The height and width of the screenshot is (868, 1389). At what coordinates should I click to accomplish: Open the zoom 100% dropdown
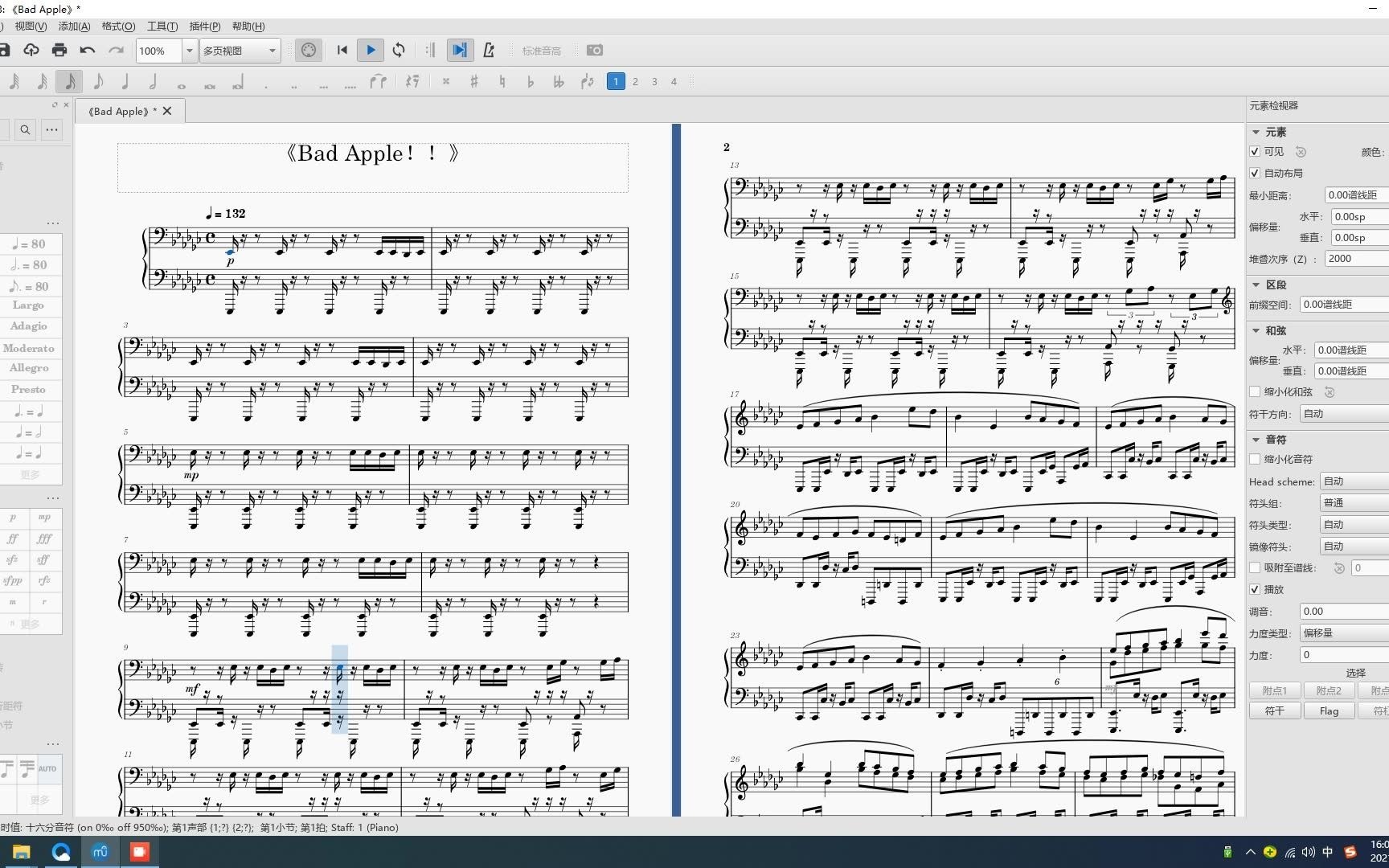190,51
